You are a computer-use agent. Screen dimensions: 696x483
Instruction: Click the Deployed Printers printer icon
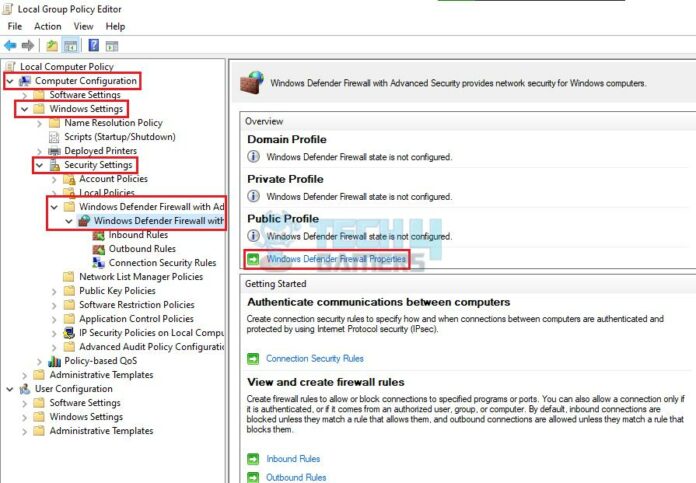pyautogui.click(x=54, y=151)
